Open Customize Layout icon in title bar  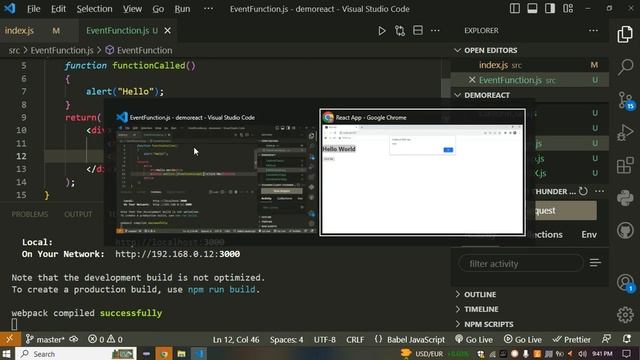568,9
